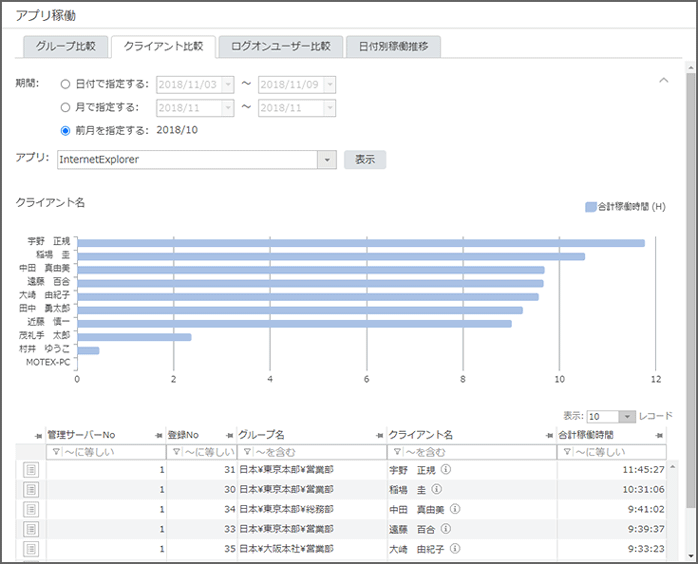Click info icon next to 大崎 由紀子
The width and height of the screenshot is (698, 564).
click(x=455, y=548)
